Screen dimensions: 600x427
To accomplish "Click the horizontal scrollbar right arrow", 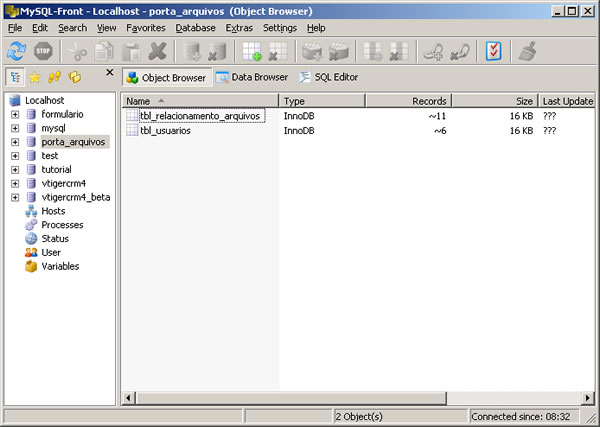I will point(587,398).
